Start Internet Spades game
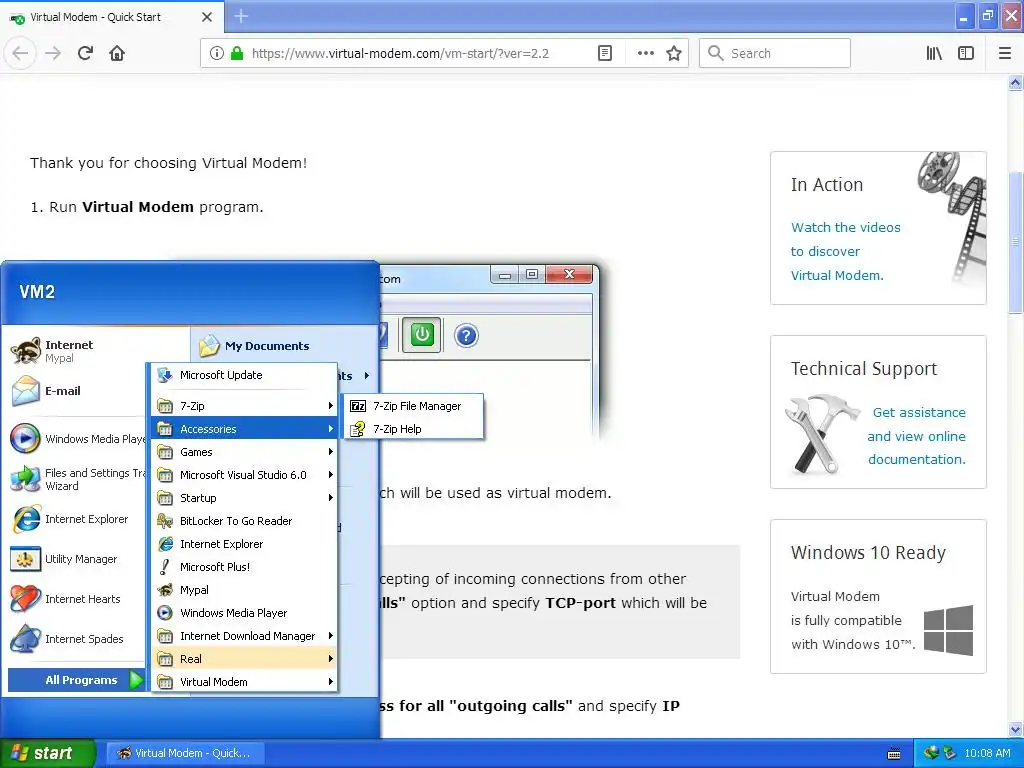This screenshot has height=768, width=1024. [77, 639]
